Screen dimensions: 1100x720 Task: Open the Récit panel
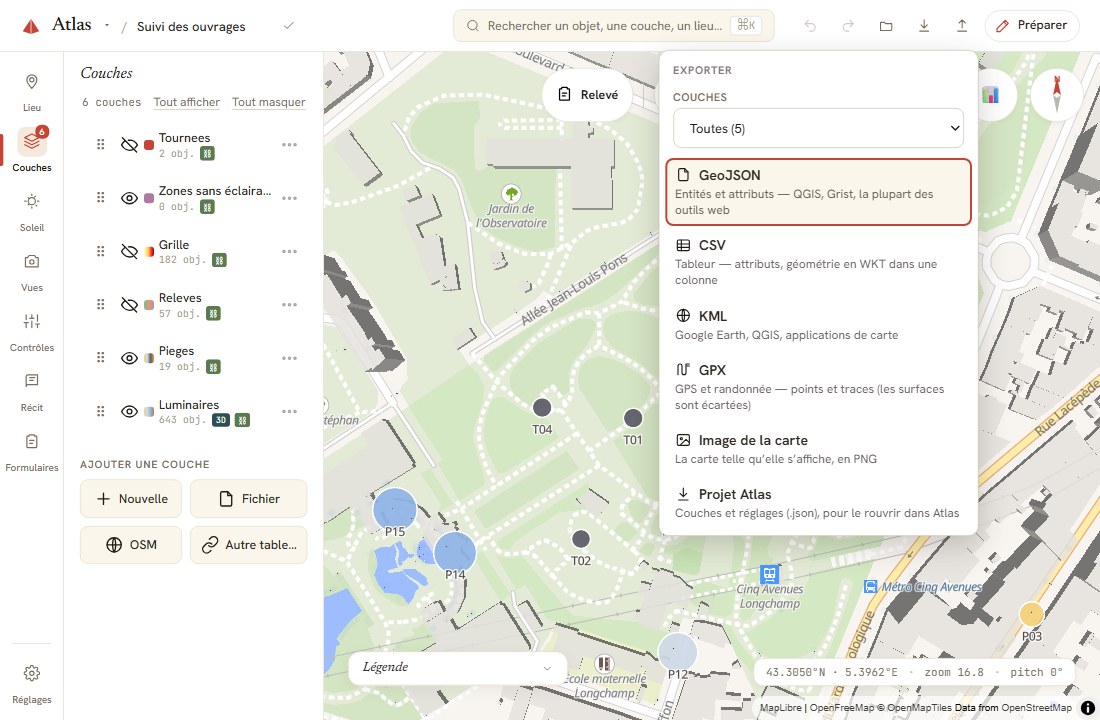(x=32, y=392)
